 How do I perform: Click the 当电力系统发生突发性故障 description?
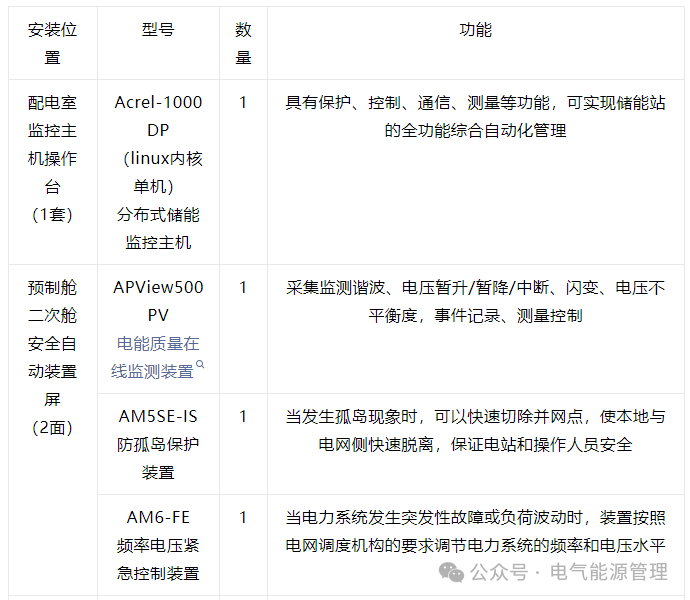(x=475, y=531)
